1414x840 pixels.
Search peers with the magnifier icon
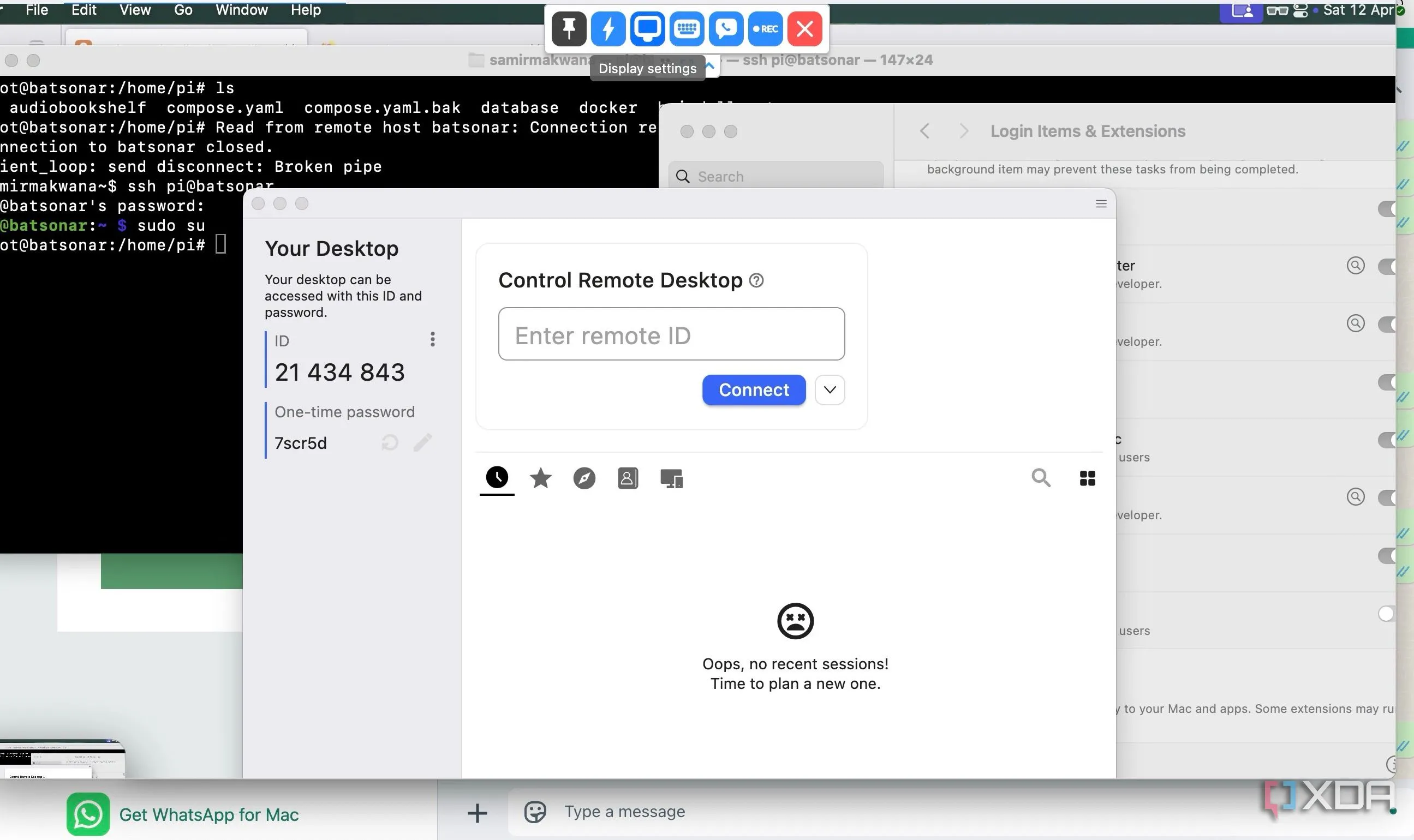tap(1041, 478)
